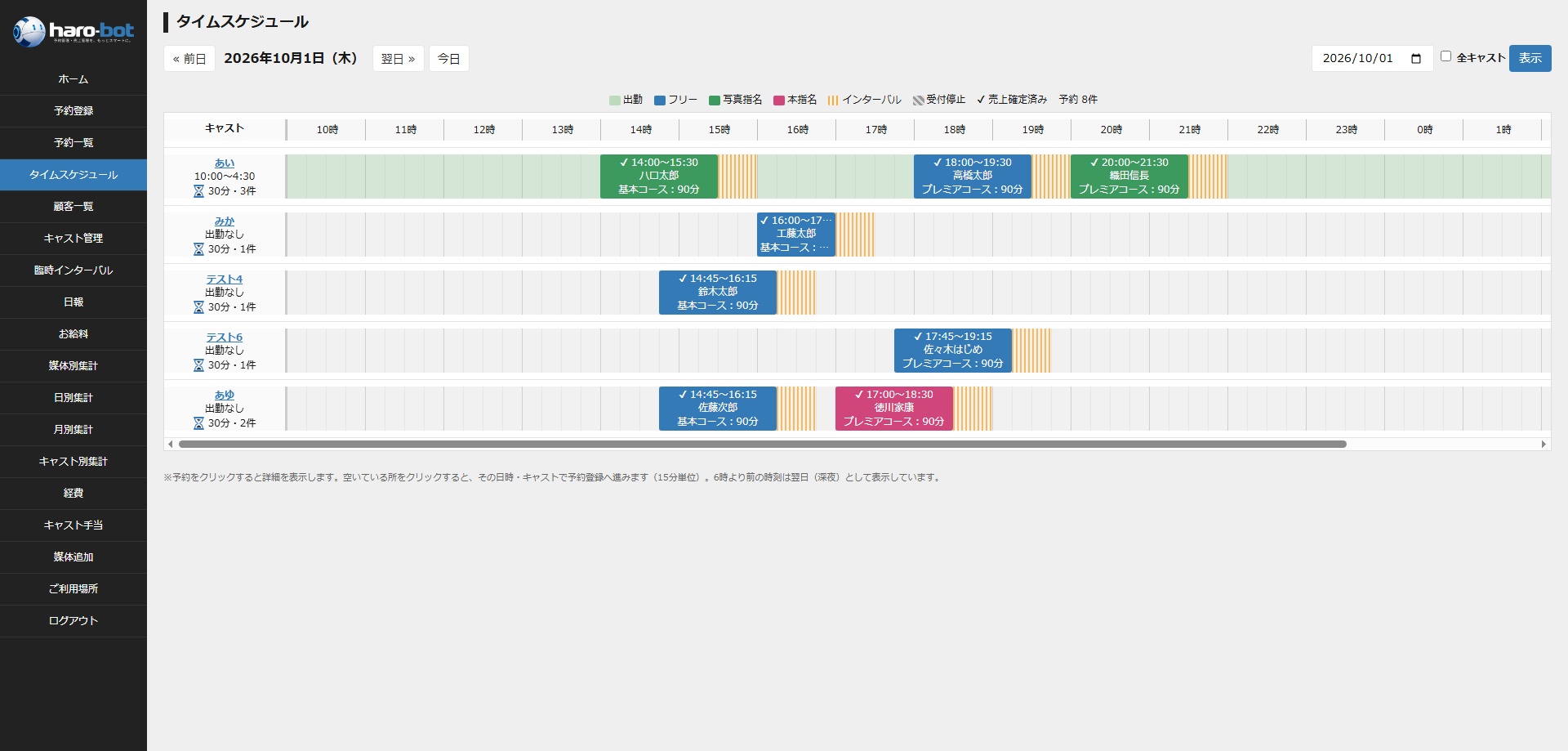This screenshot has height=751, width=1568.
Task: Click the hourglass icon in あい's row
Action: 198,191
